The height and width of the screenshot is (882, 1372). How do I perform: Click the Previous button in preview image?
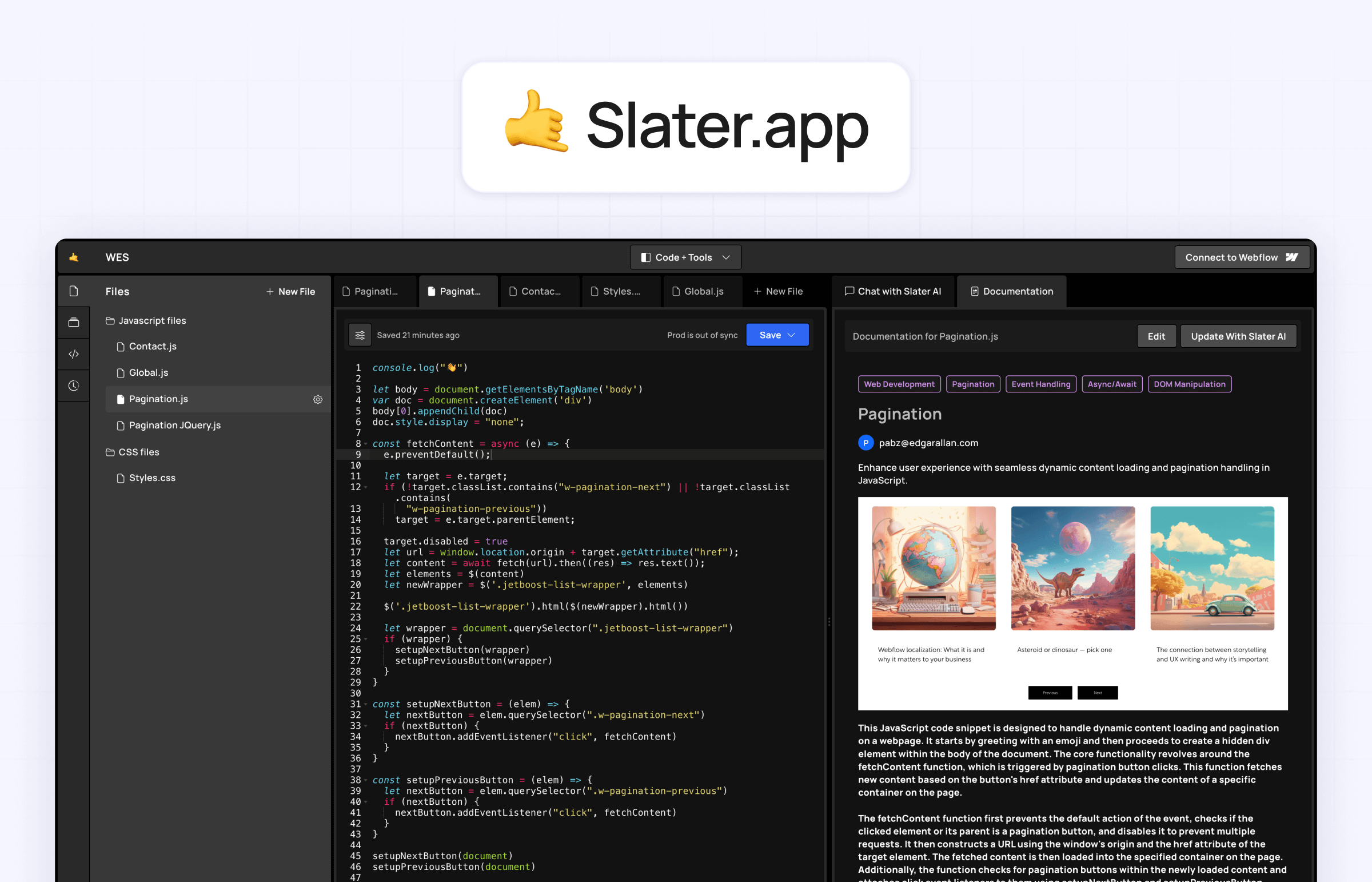coord(1050,693)
